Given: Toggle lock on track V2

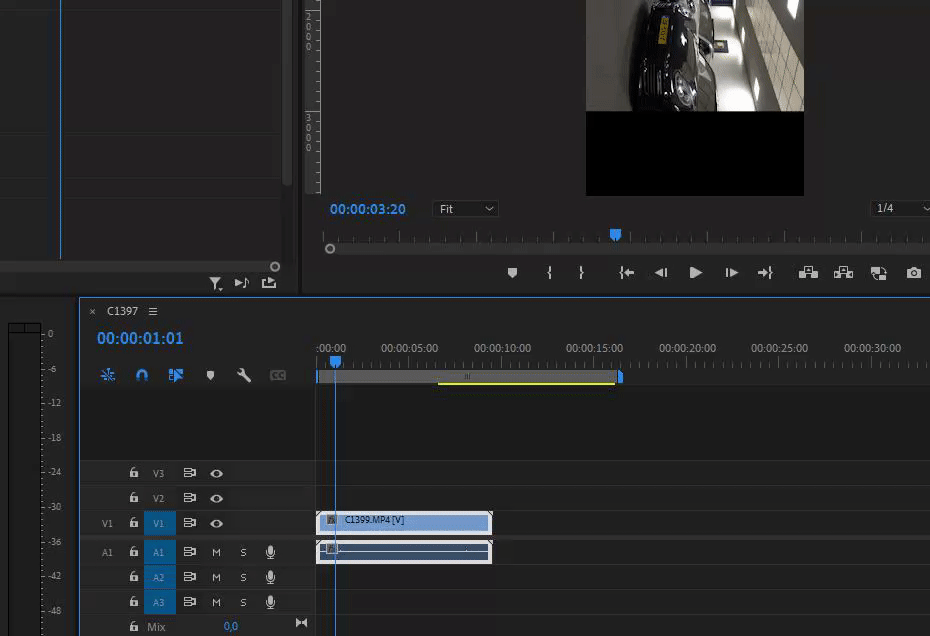Looking at the screenshot, I should (x=134, y=498).
